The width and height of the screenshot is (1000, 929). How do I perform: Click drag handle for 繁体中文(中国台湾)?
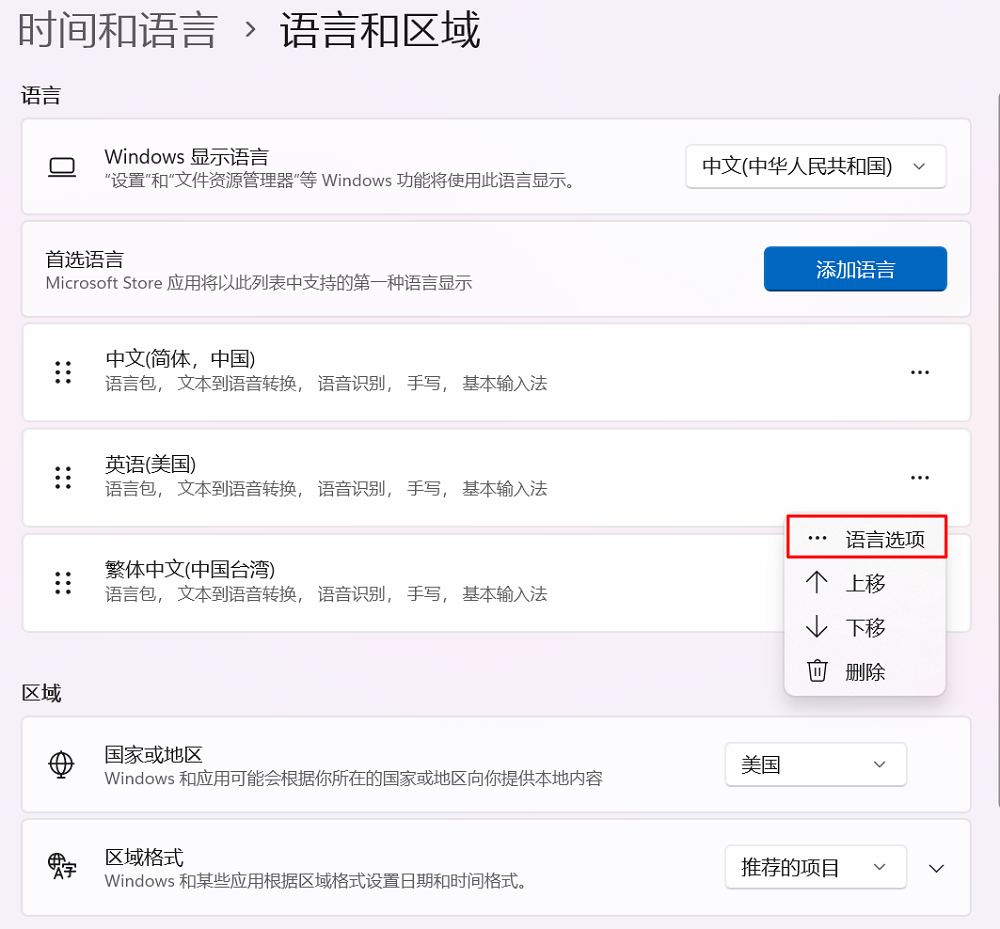pyautogui.click(x=63, y=582)
